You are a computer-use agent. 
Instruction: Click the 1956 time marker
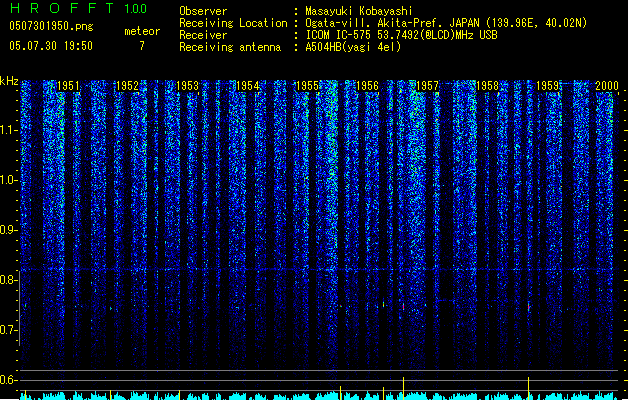(x=367, y=86)
